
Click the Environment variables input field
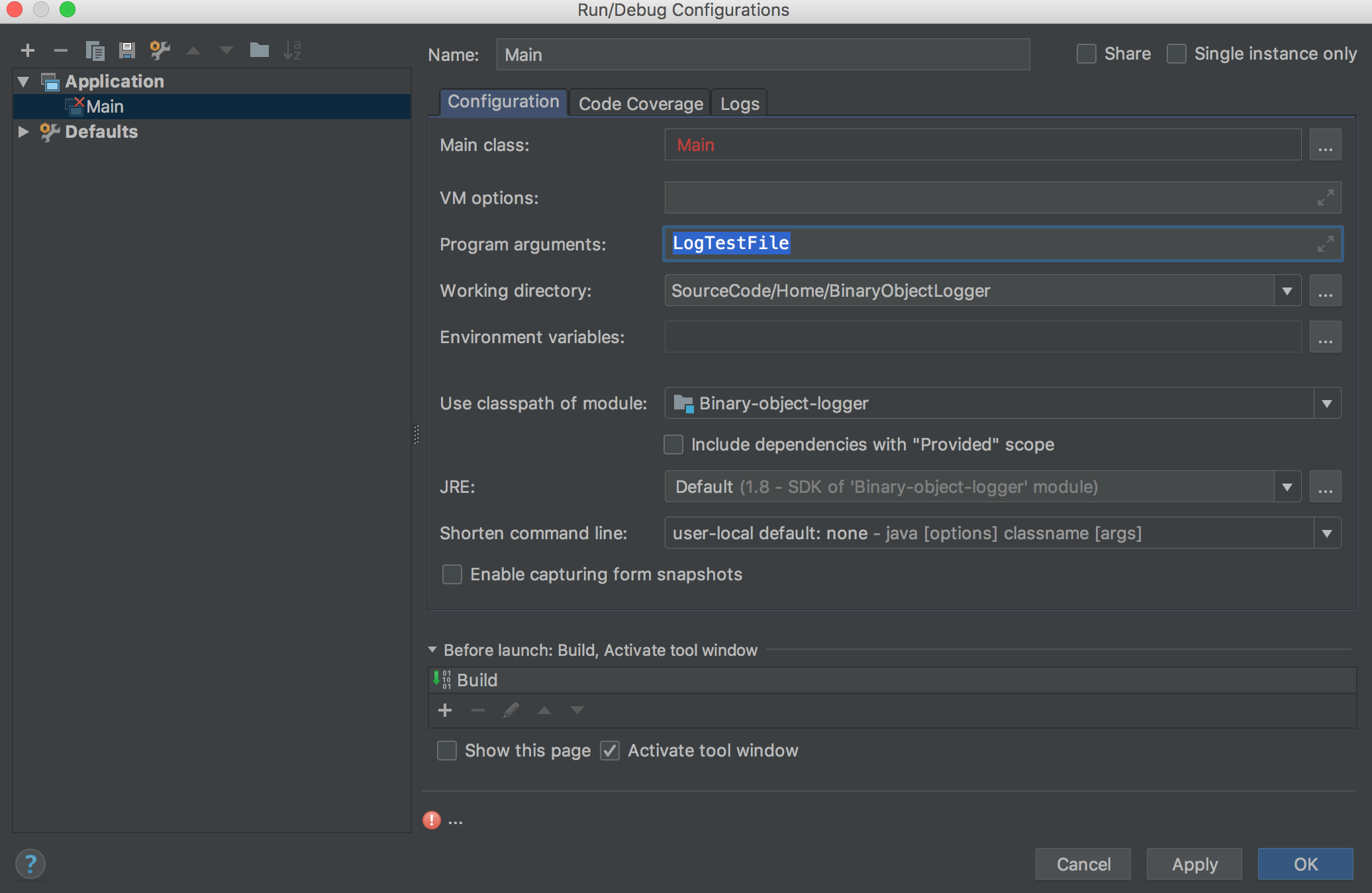(x=983, y=337)
